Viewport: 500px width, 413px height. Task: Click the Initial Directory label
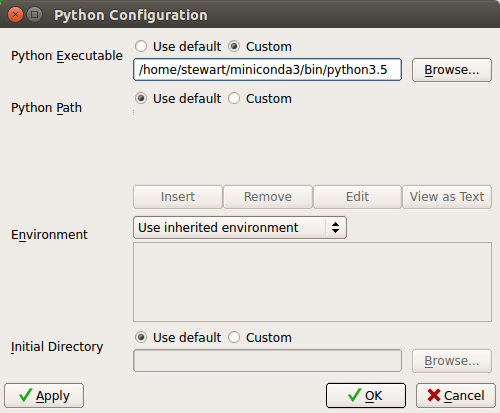click(57, 347)
